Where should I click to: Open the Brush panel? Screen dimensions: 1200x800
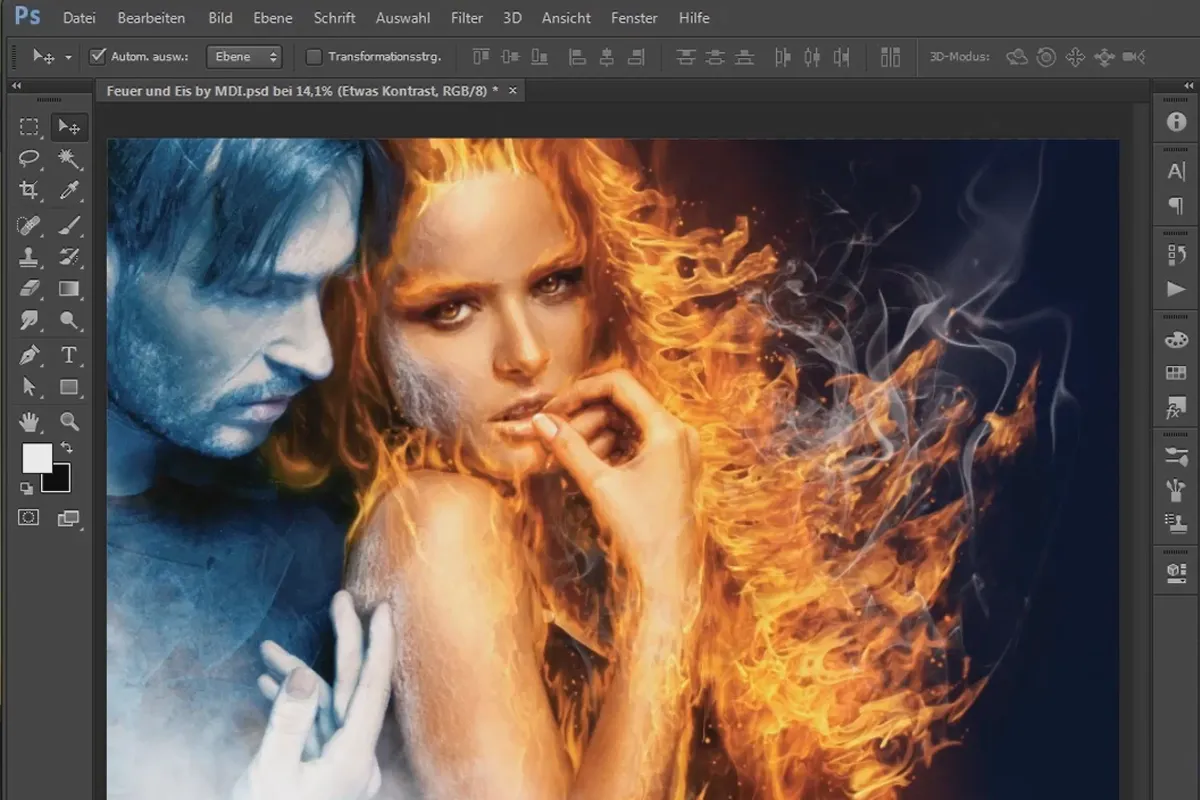pos(1176,489)
